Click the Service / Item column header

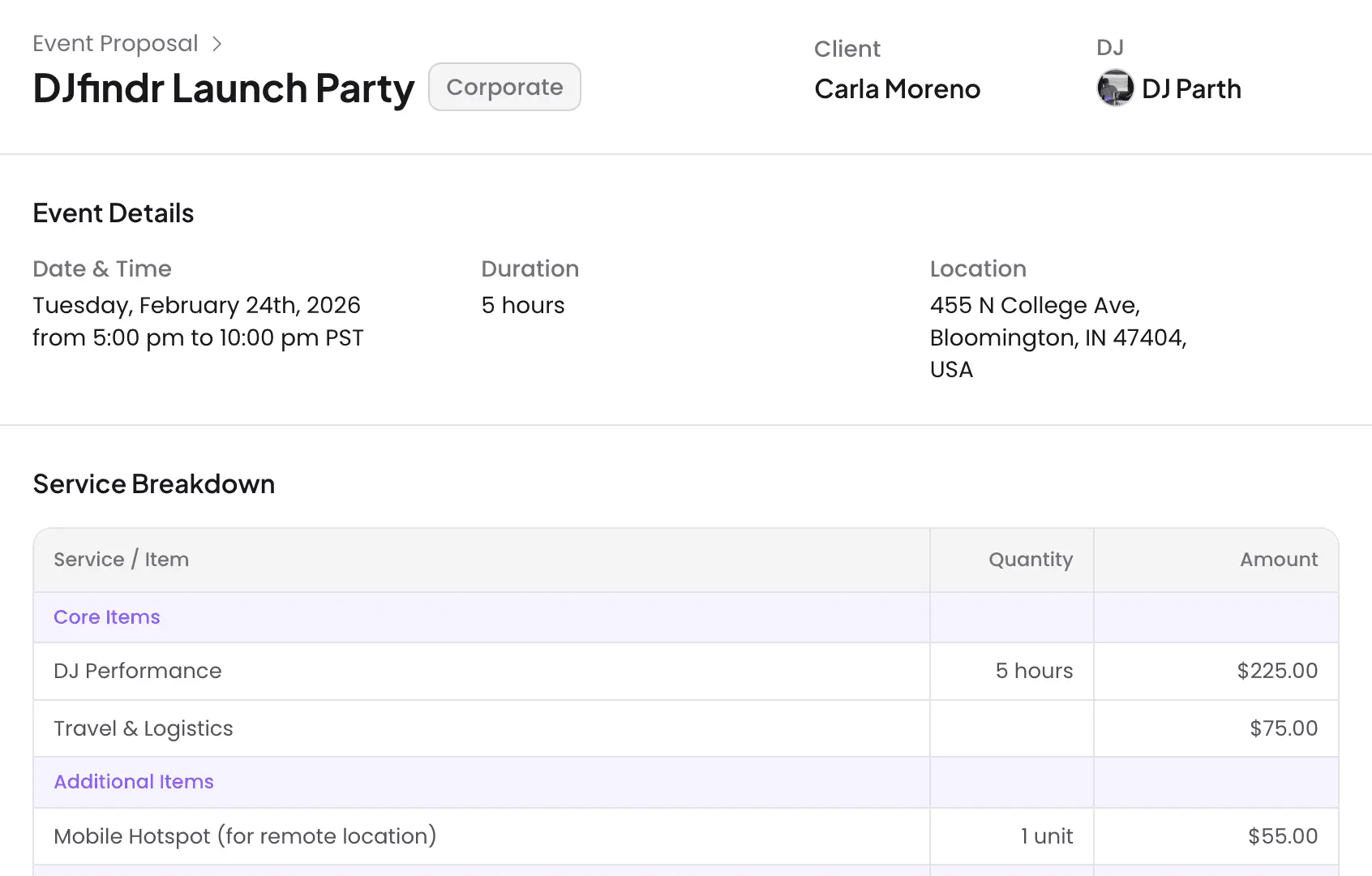[x=122, y=560]
